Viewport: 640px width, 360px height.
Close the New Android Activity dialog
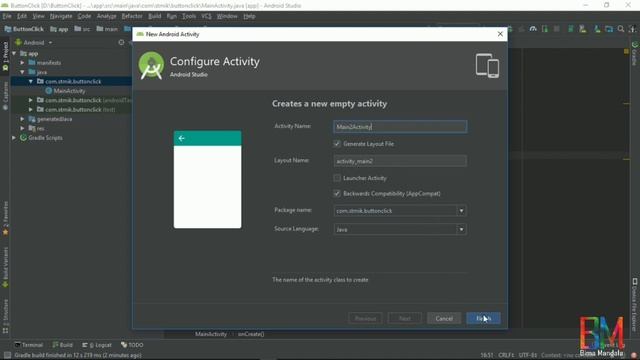500,34
